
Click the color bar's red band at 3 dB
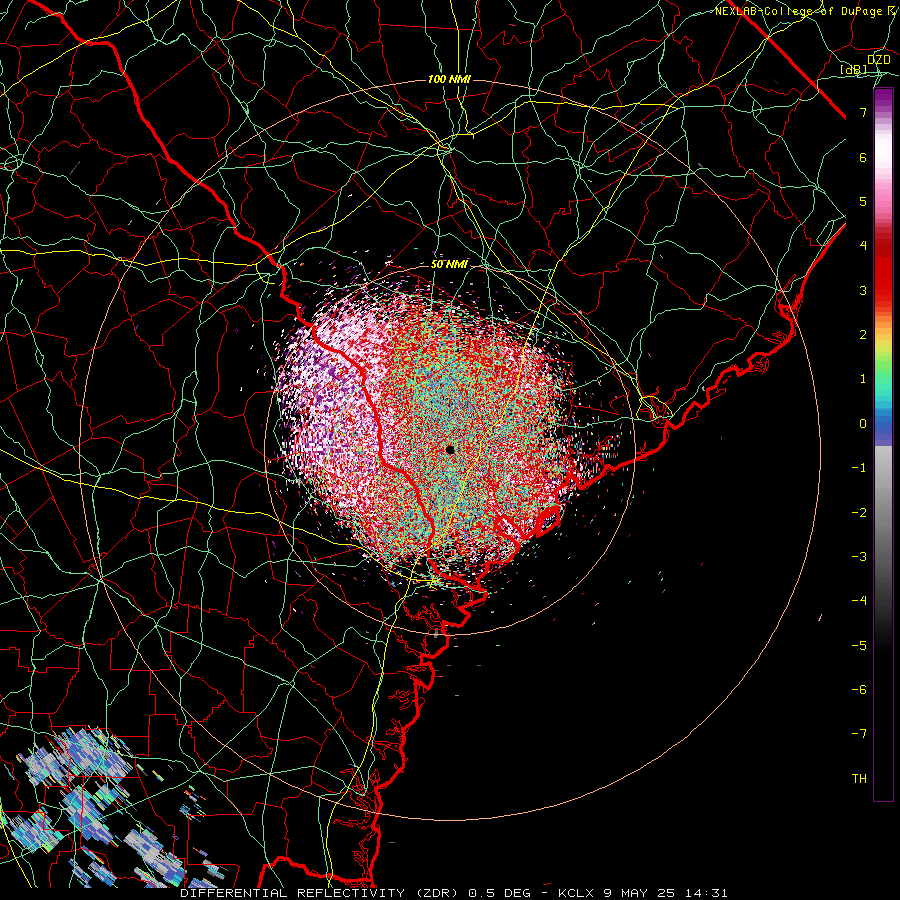(x=883, y=290)
